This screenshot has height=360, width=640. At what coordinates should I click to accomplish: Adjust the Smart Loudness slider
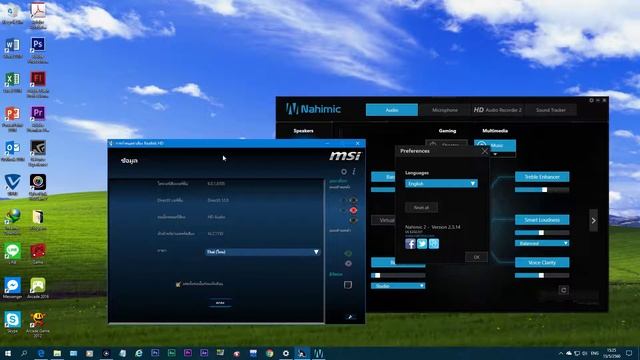542,233
